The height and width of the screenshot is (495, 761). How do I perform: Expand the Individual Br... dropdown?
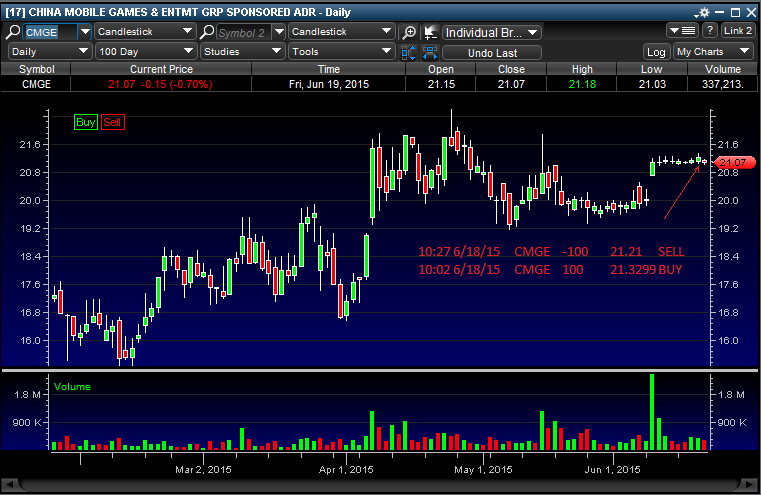[492, 33]
